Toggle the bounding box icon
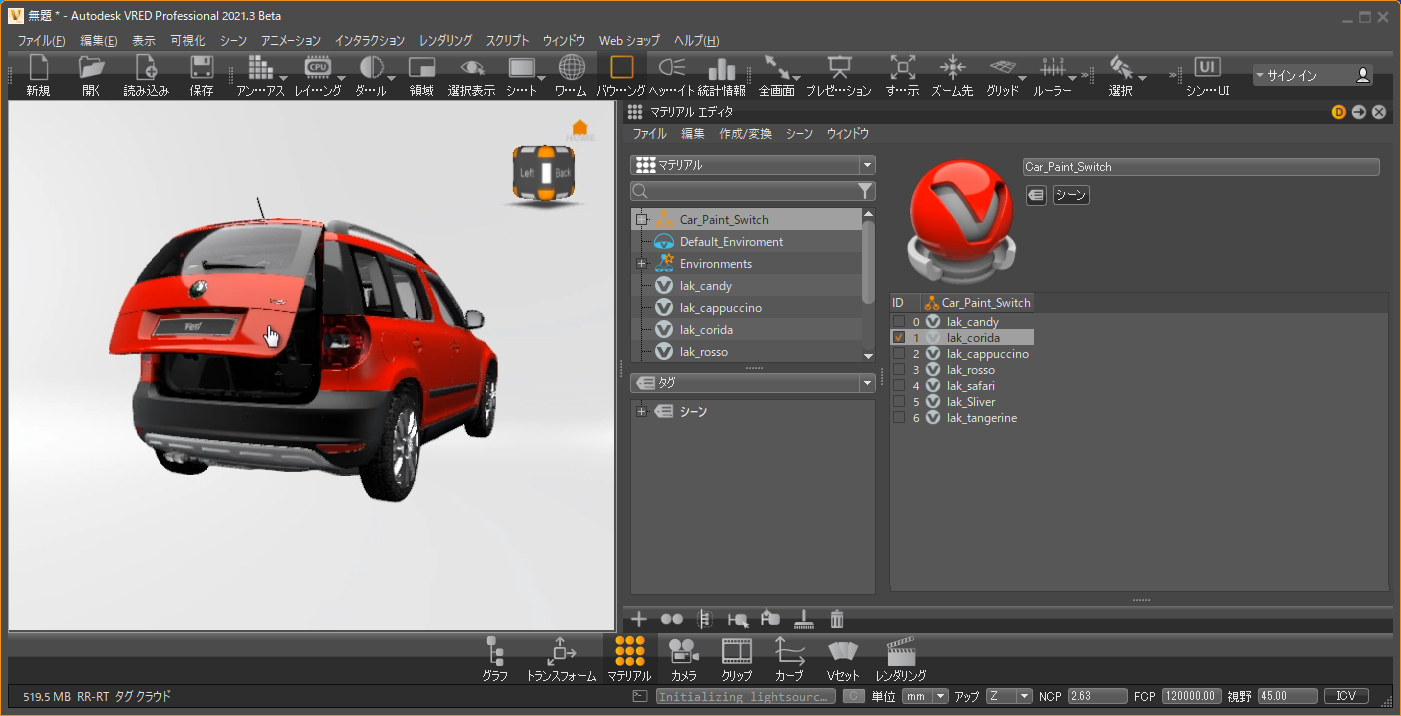1401x716 pixels. 622,67
